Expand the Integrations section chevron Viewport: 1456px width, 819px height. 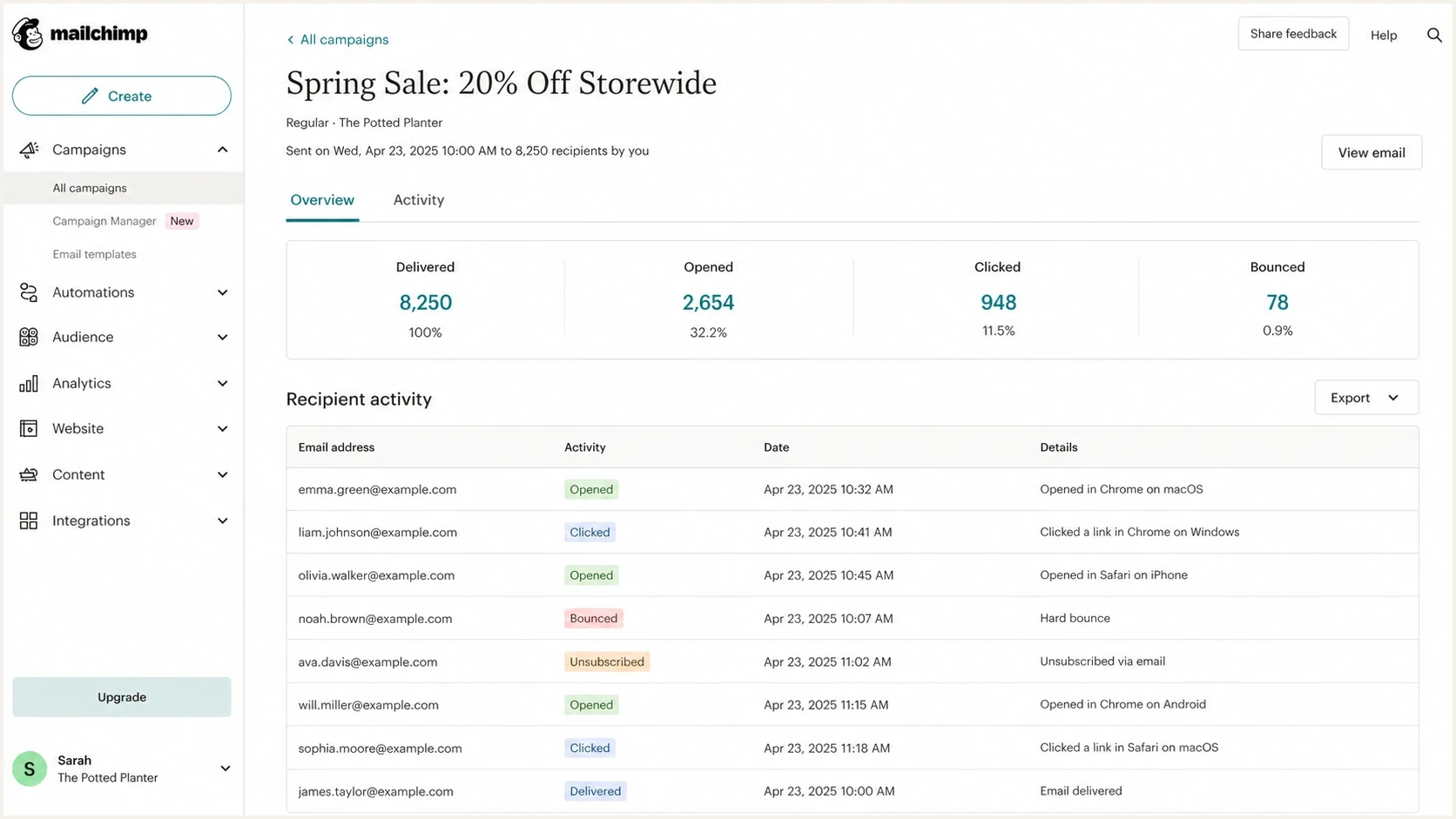[x=223, y=520]
